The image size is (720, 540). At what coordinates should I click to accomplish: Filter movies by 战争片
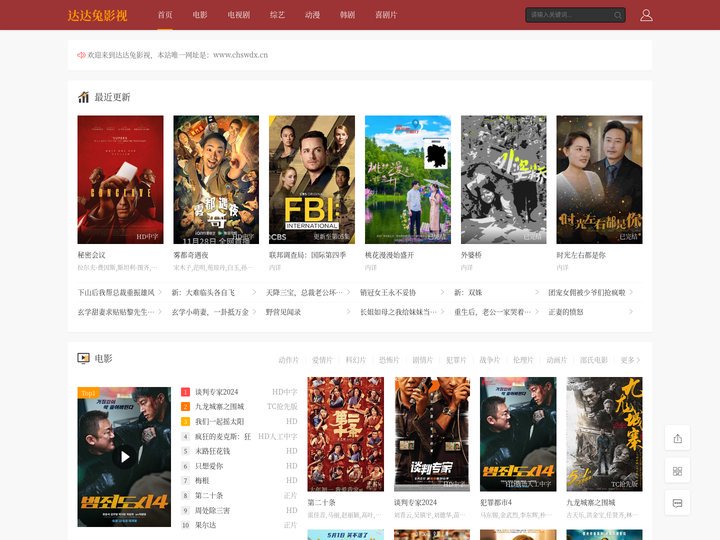tap(489, 360)
